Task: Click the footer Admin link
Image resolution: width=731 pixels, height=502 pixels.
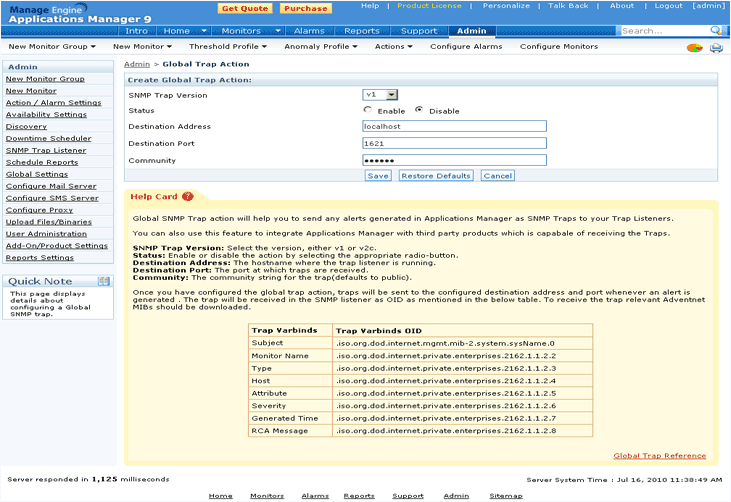Action: pos(456,496)
